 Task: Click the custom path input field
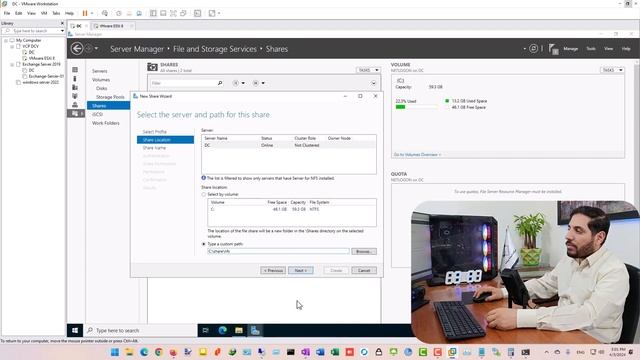point(278,251)
